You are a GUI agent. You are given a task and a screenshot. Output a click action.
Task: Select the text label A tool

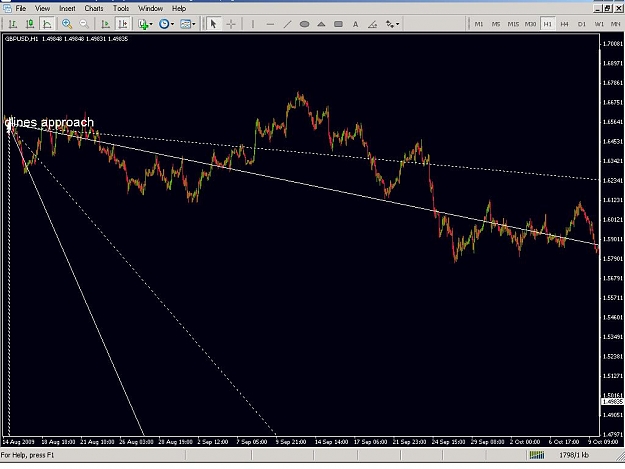coord(355,24)
